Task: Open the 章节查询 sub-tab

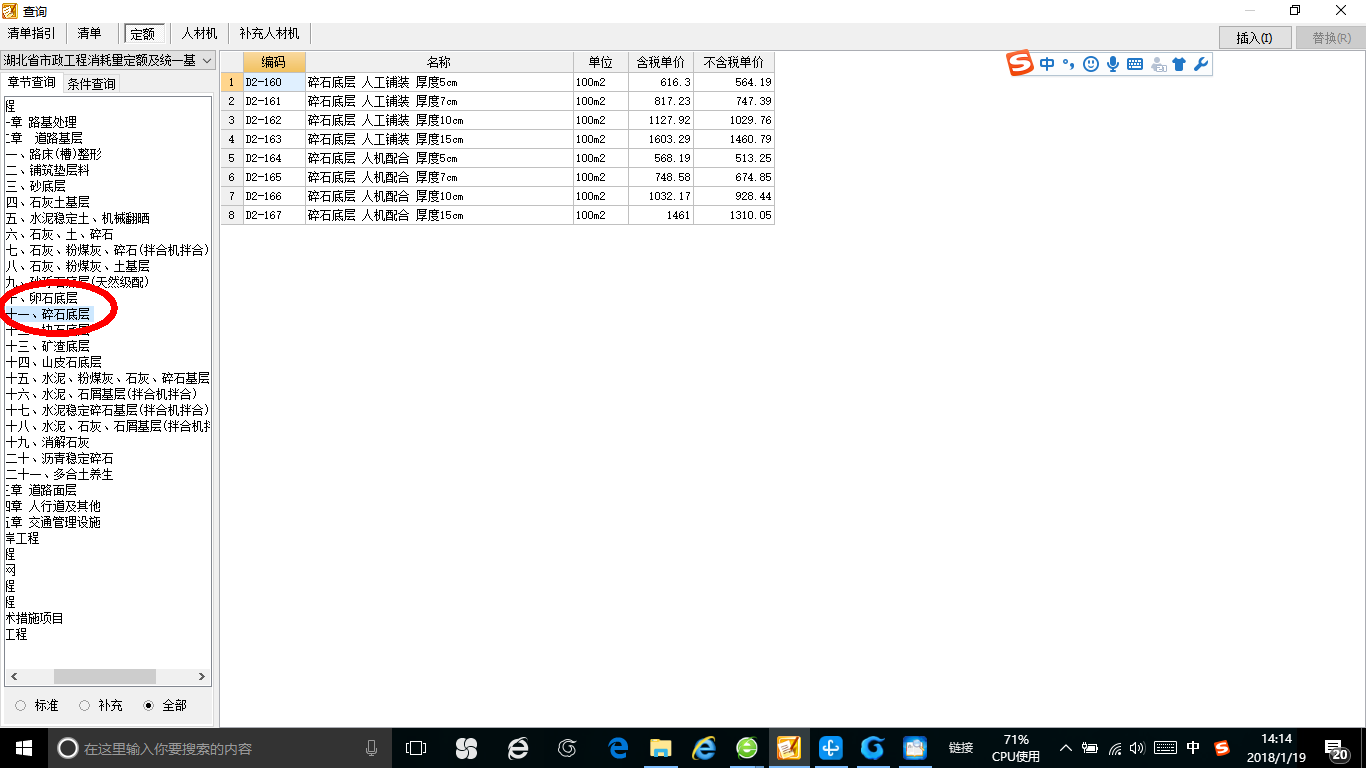Action: tap(32, 83)
